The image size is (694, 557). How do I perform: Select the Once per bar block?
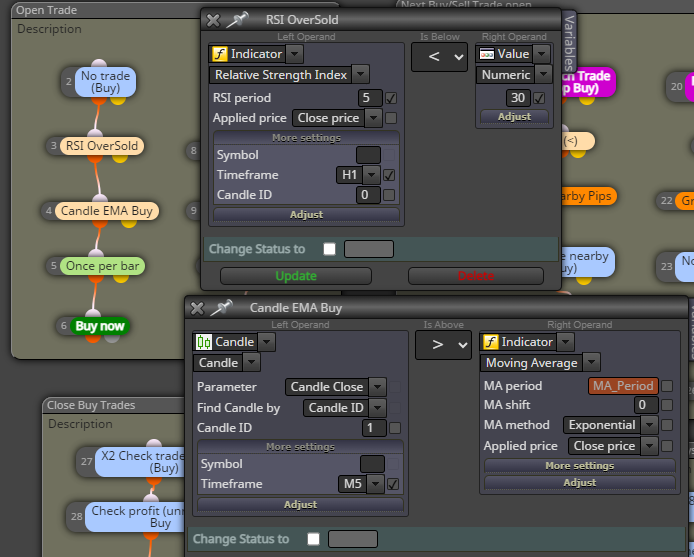[x=102, y=266]
